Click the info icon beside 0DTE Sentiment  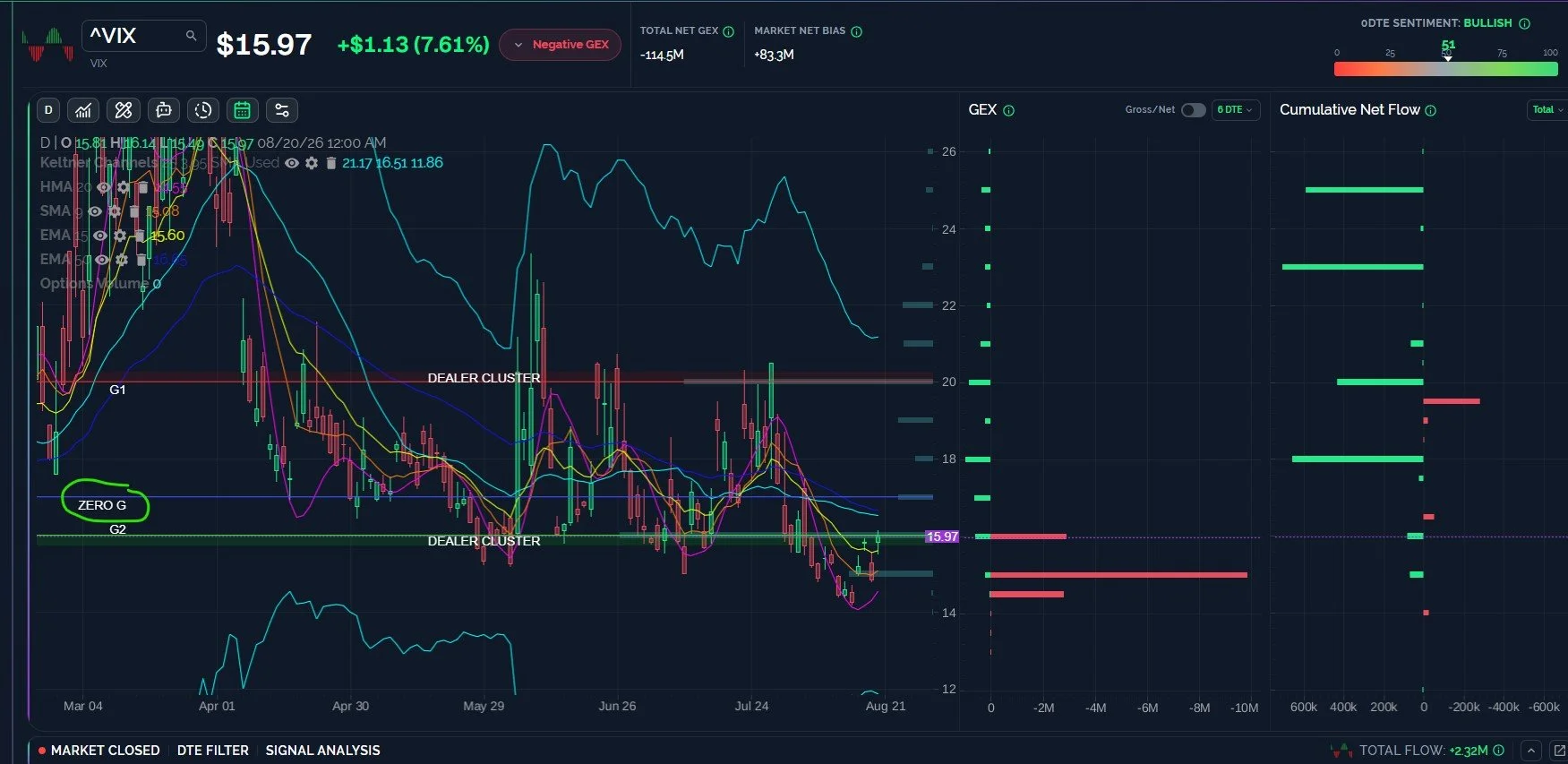tap(1524, 23)
